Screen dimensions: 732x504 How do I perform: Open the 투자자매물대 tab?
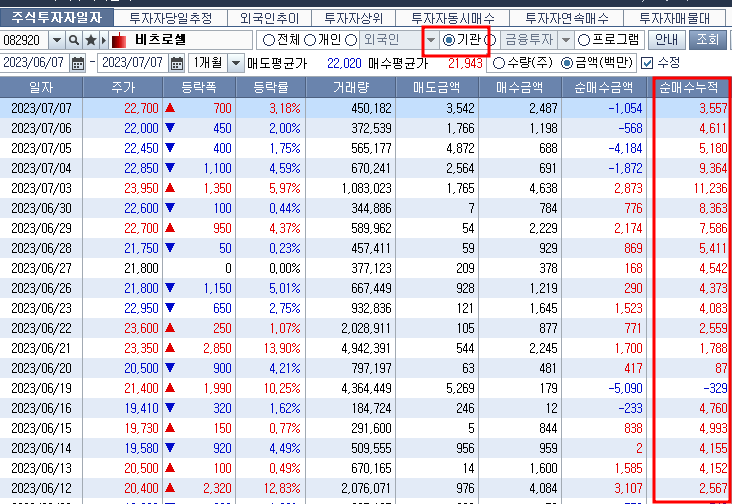675,18
